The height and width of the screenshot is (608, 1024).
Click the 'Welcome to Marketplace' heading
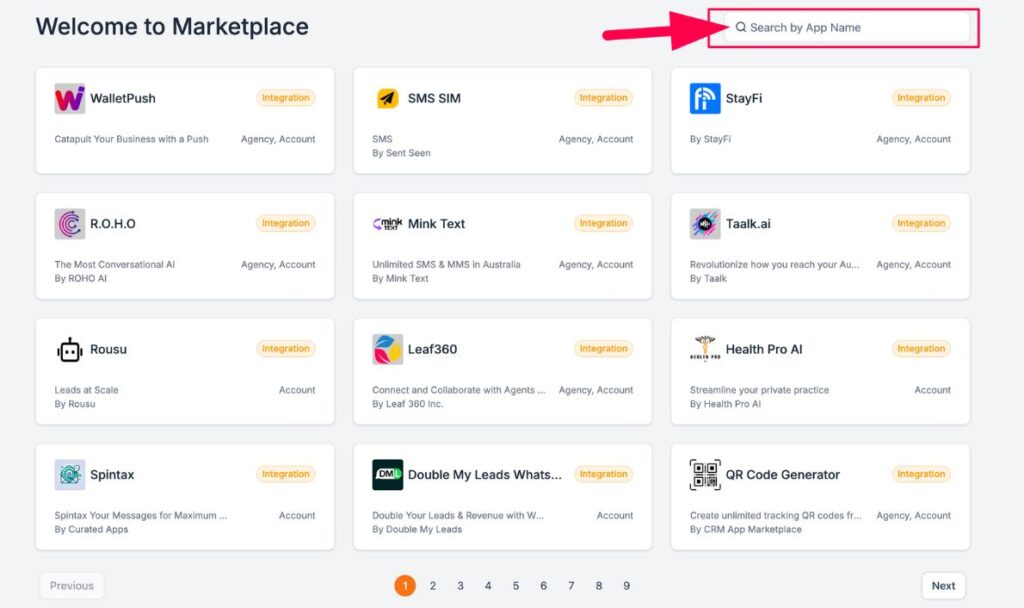click(x=172, y=27)
